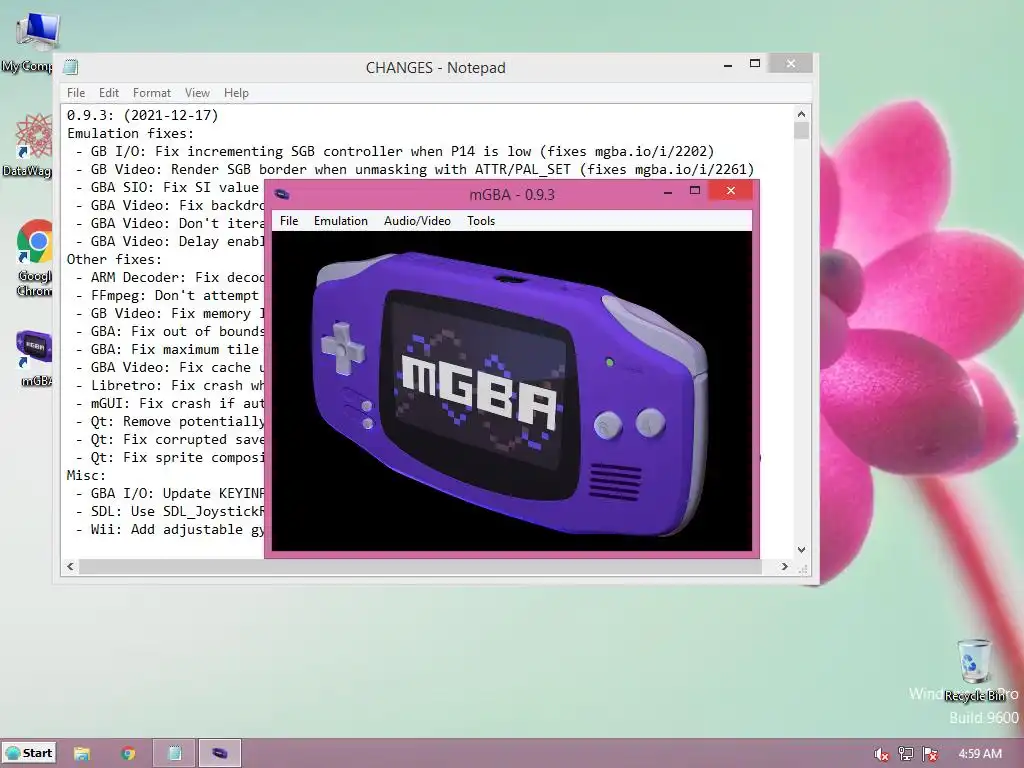Open Chrome from the taskbar

[128, 754]
